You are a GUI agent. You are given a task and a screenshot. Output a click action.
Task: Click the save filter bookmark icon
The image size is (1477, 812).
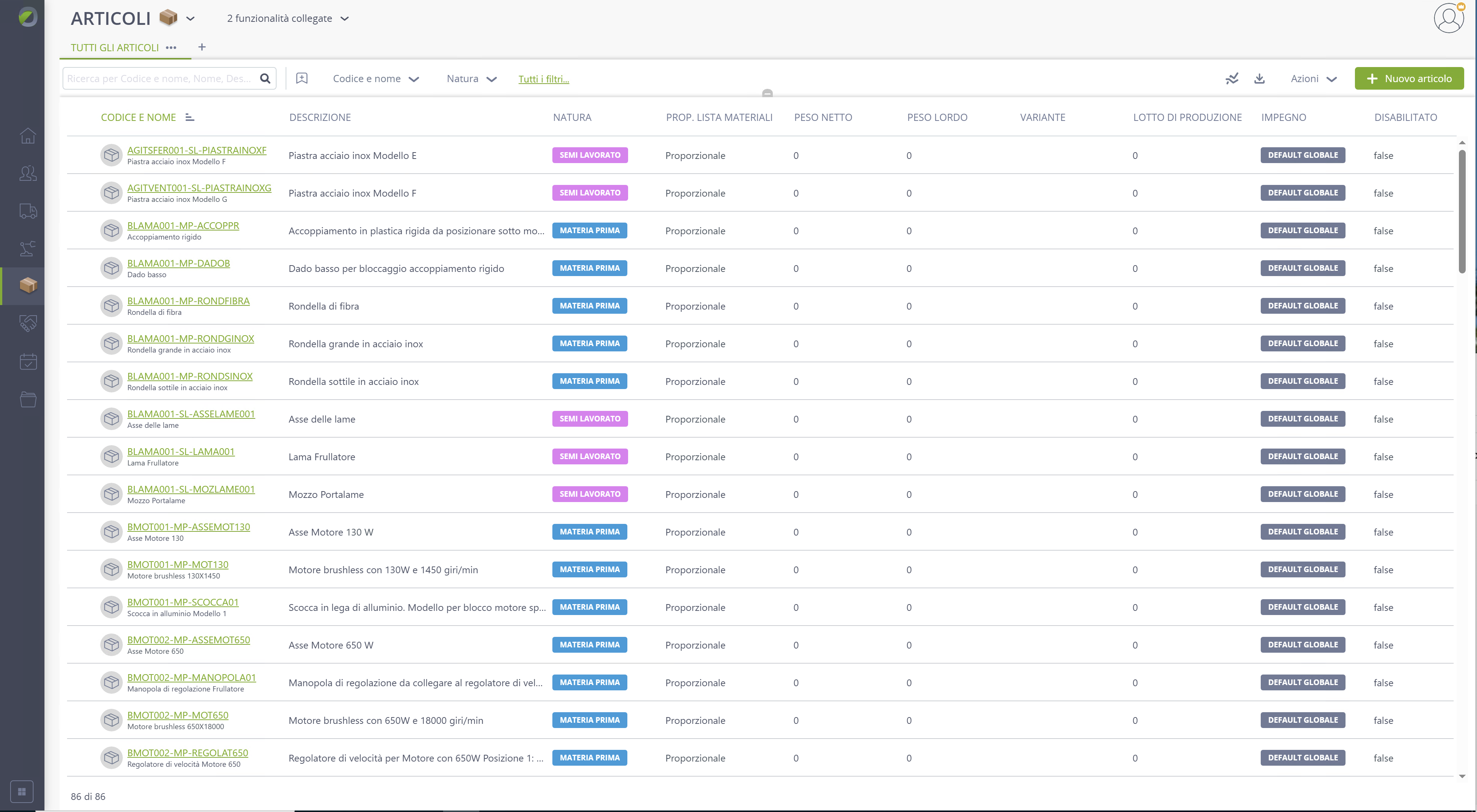(301, 78)
